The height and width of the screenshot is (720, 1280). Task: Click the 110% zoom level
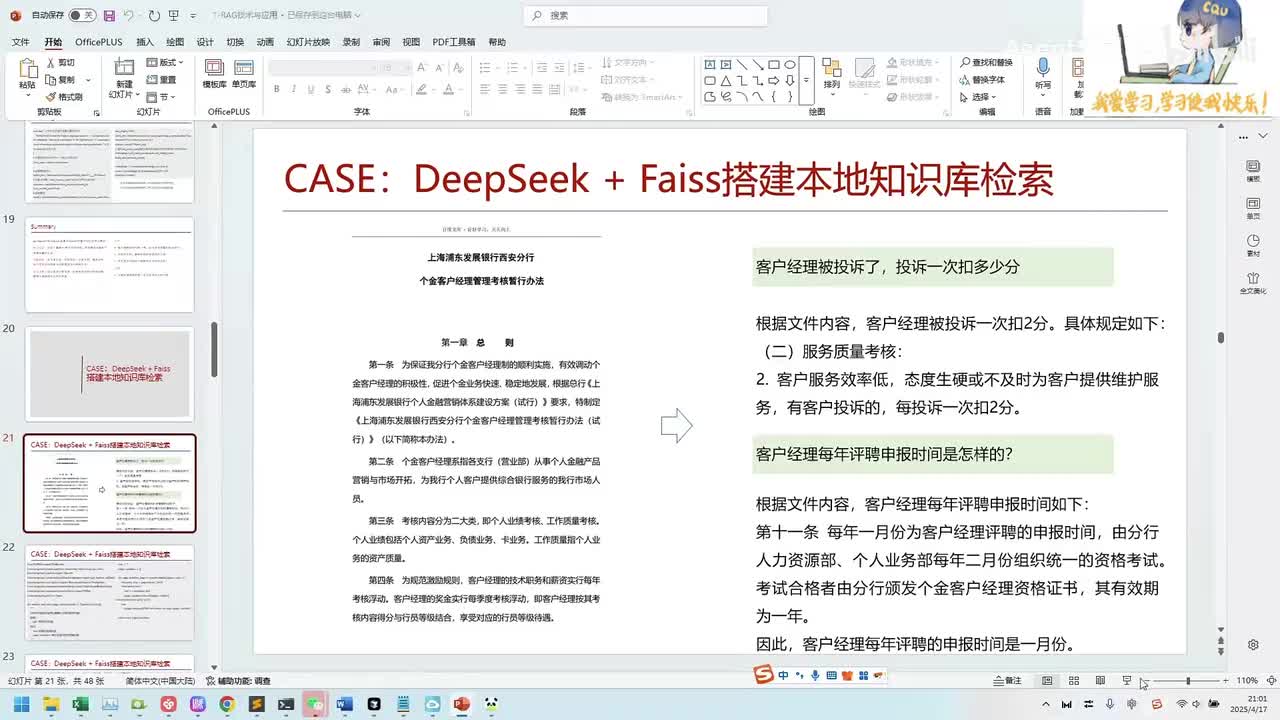[x=1247, y=680]
